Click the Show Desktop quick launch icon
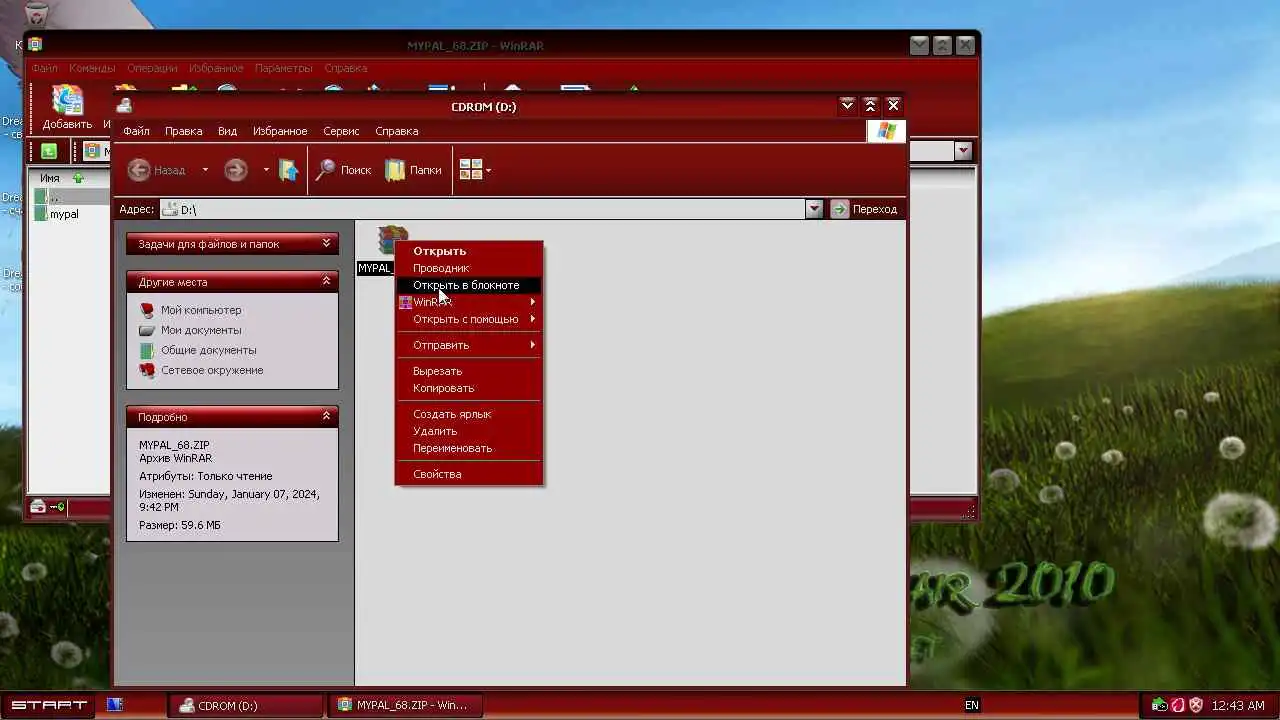Screen dimensions: 1280x720 (115, 705)
